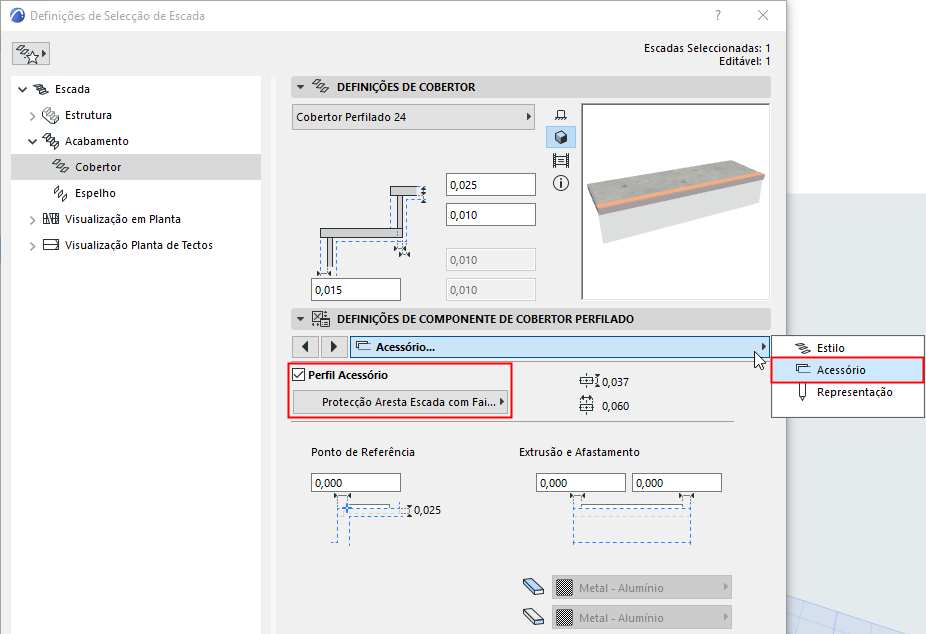Click the lower surface material icon
The image size is (926, 634).
[533, 616]
